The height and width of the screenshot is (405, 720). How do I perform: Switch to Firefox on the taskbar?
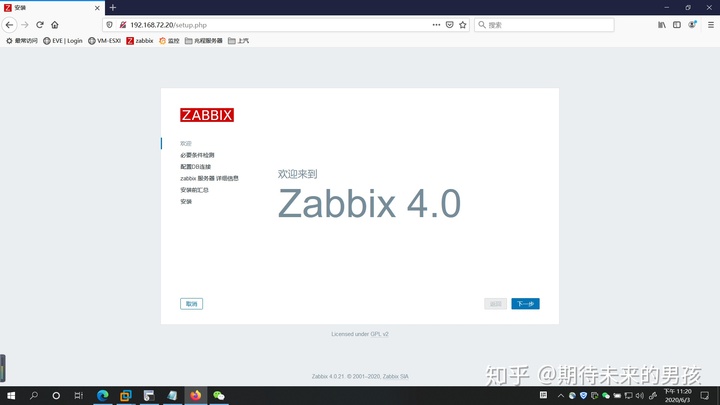[196, 395]
